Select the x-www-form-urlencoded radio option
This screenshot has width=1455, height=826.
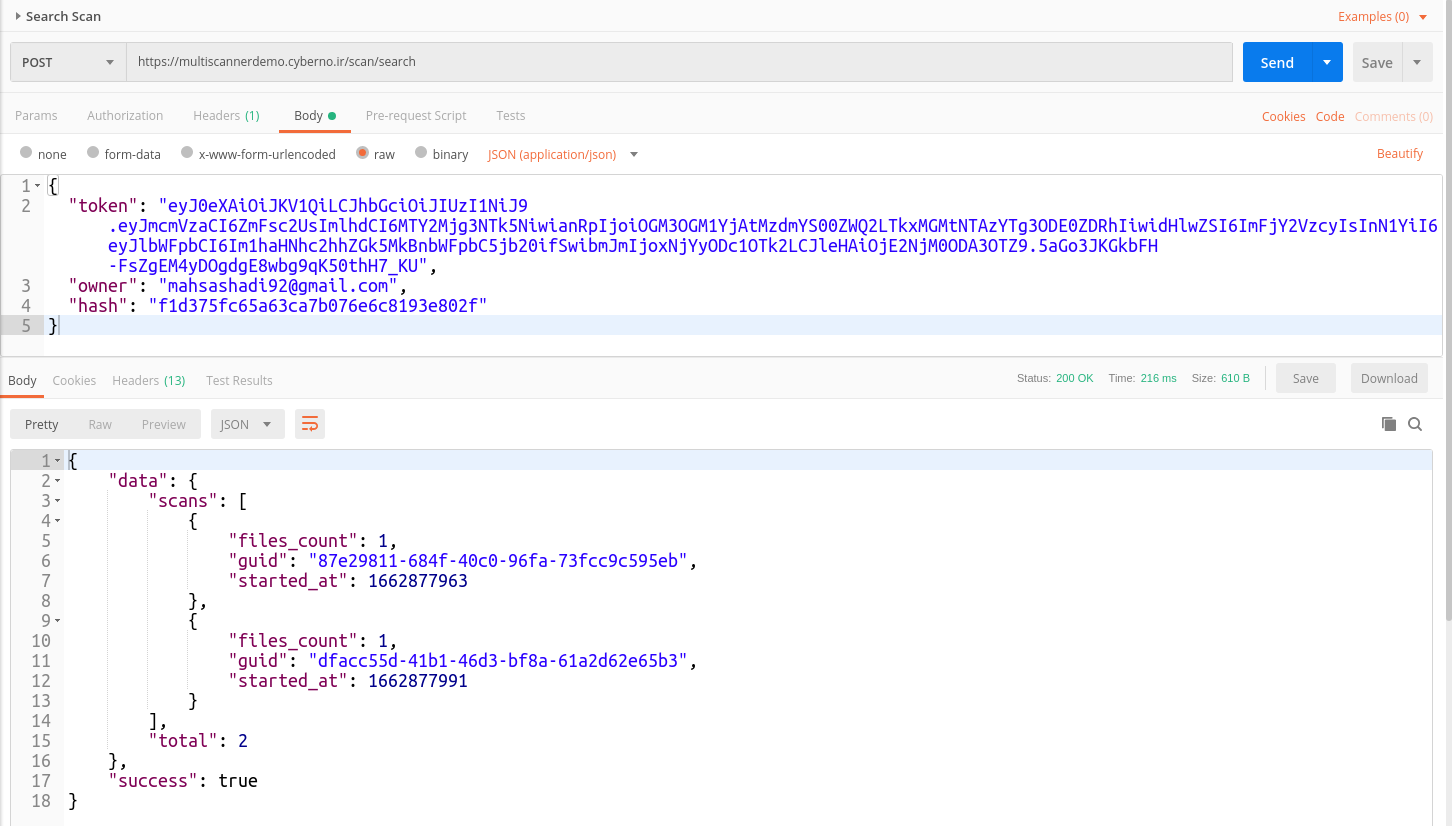[187, 153]
